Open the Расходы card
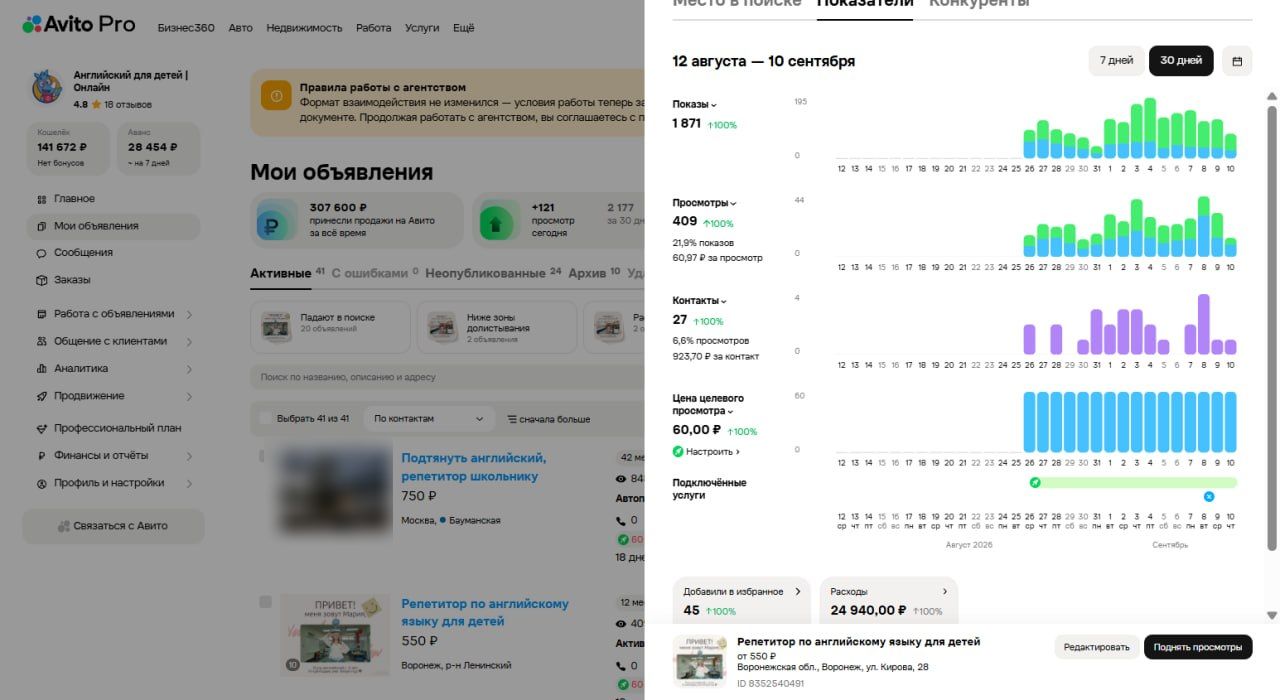 coord(888,601)
